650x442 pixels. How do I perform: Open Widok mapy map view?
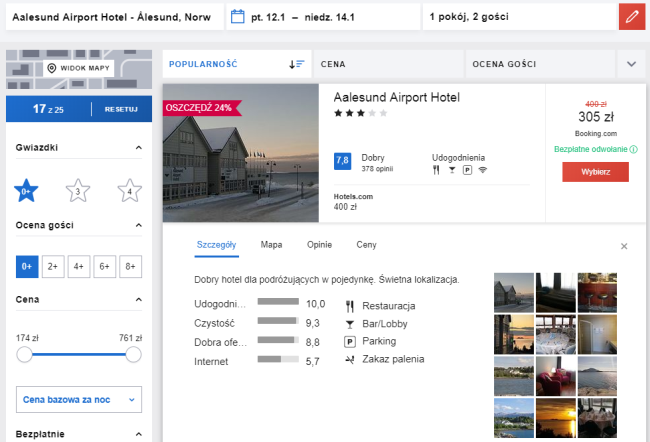[x=79, y=68]
